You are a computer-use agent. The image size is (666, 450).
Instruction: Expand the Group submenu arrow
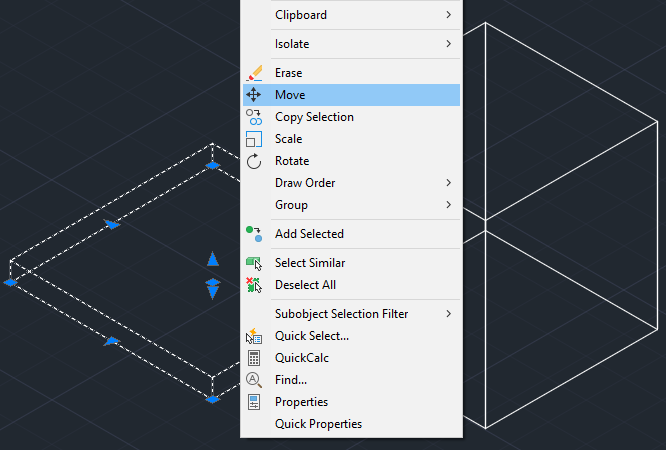click(449, 205)
